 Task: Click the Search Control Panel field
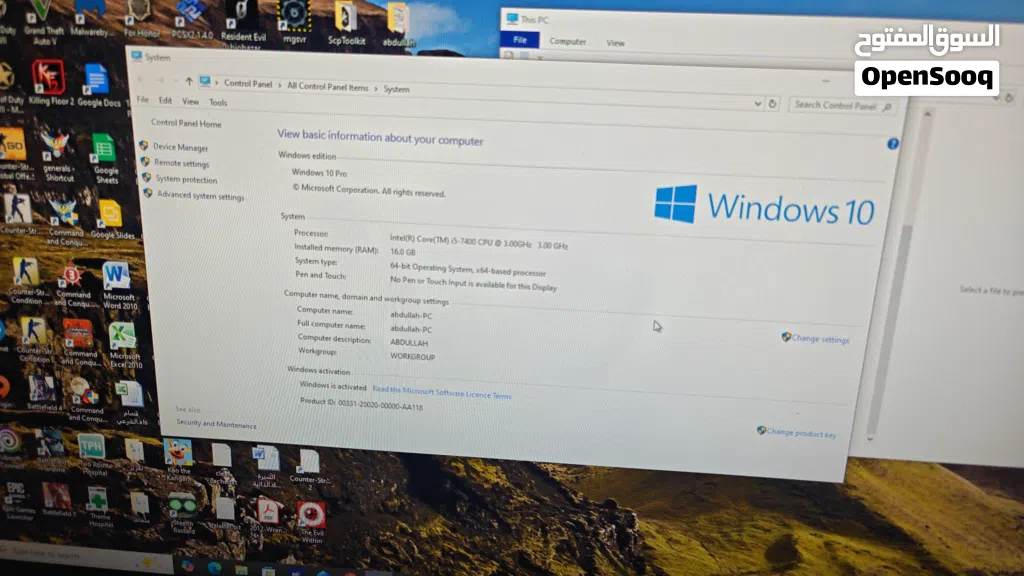pos(841,105)
